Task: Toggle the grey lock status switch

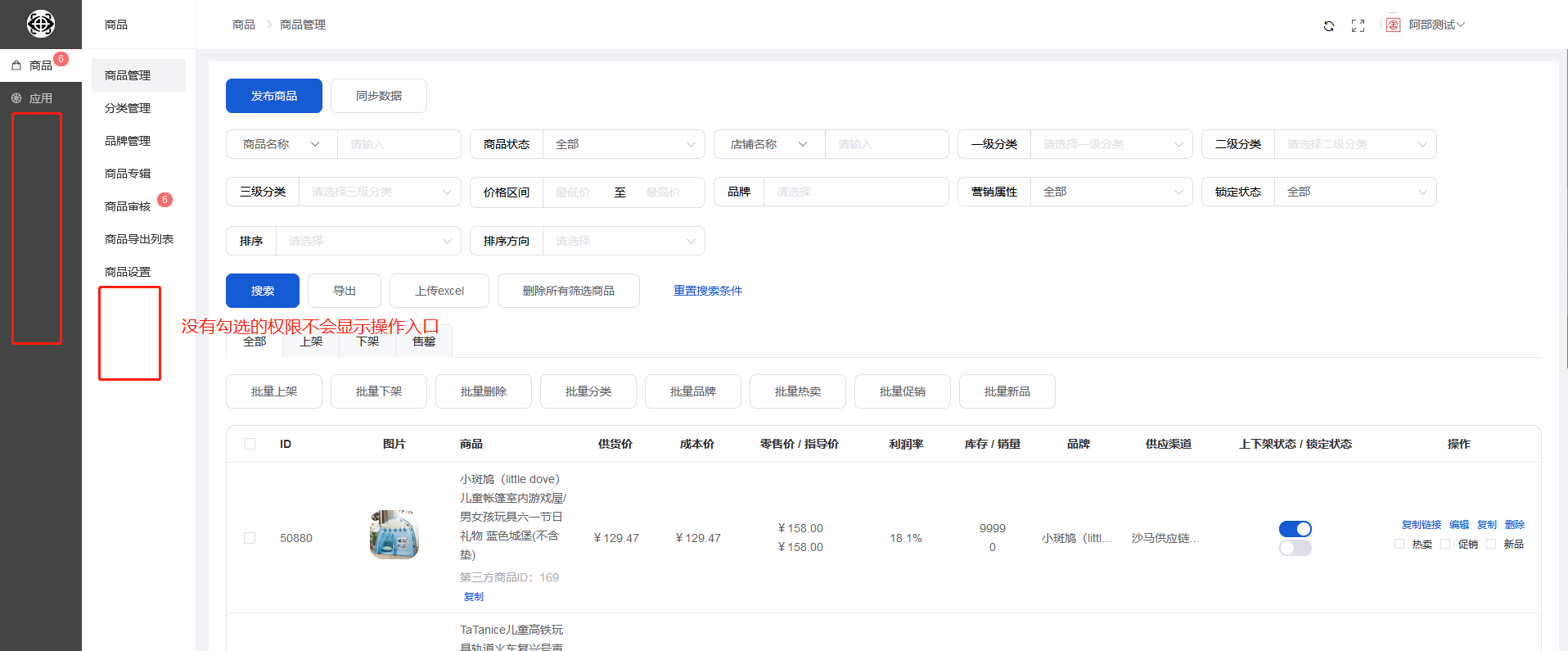Action: (x=1295, y=548)
